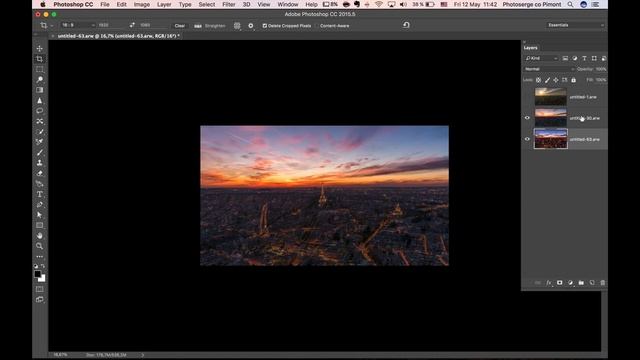Screen dimensions: 640x360
Task: Open the Window menu
Action: pyautogui.click(x=288, y=4)
